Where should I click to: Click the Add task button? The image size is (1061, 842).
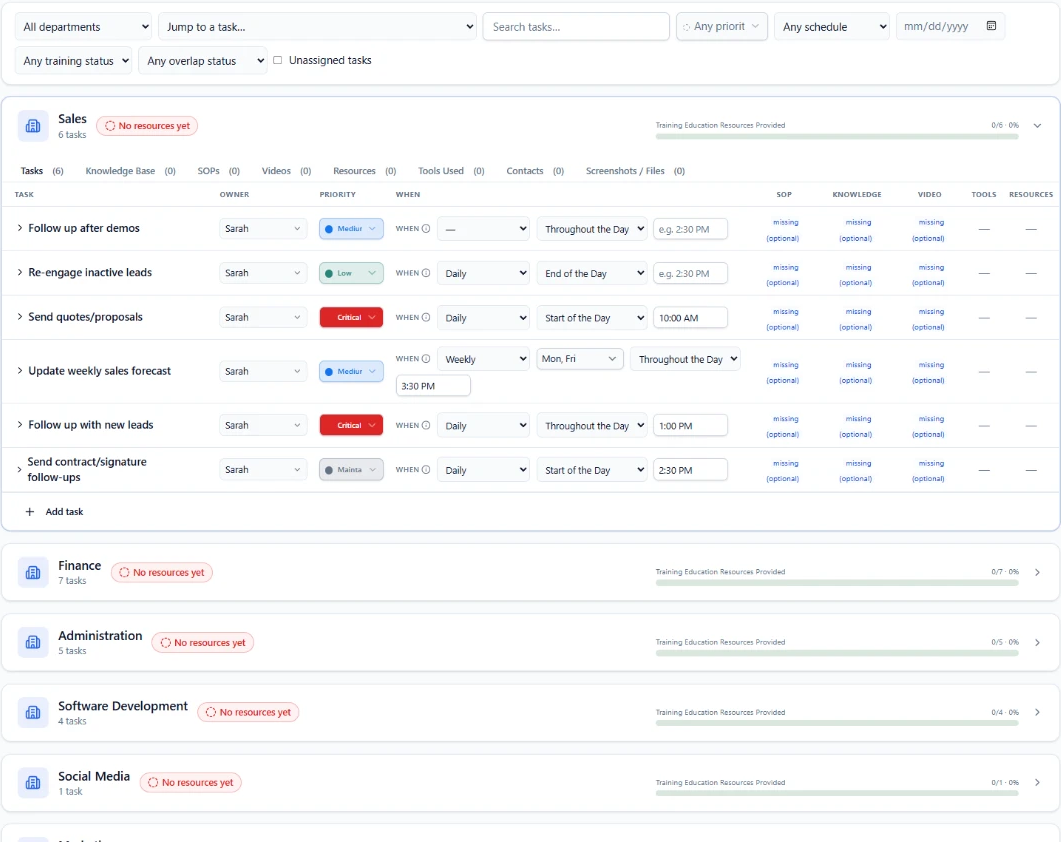(54, 512)
